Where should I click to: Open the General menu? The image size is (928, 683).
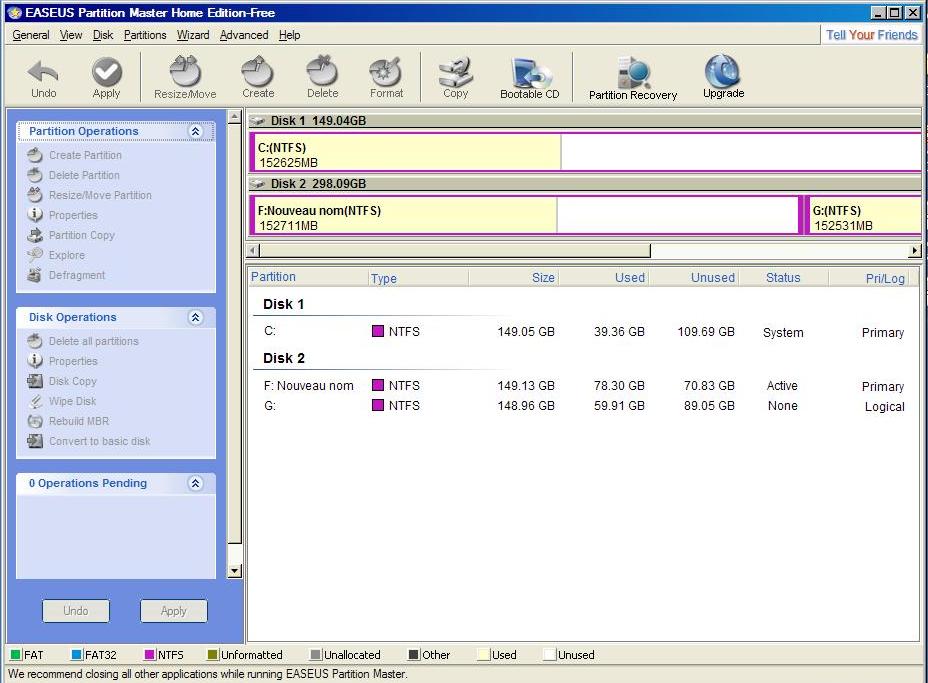pyautogui.click(x=31, y=35)
